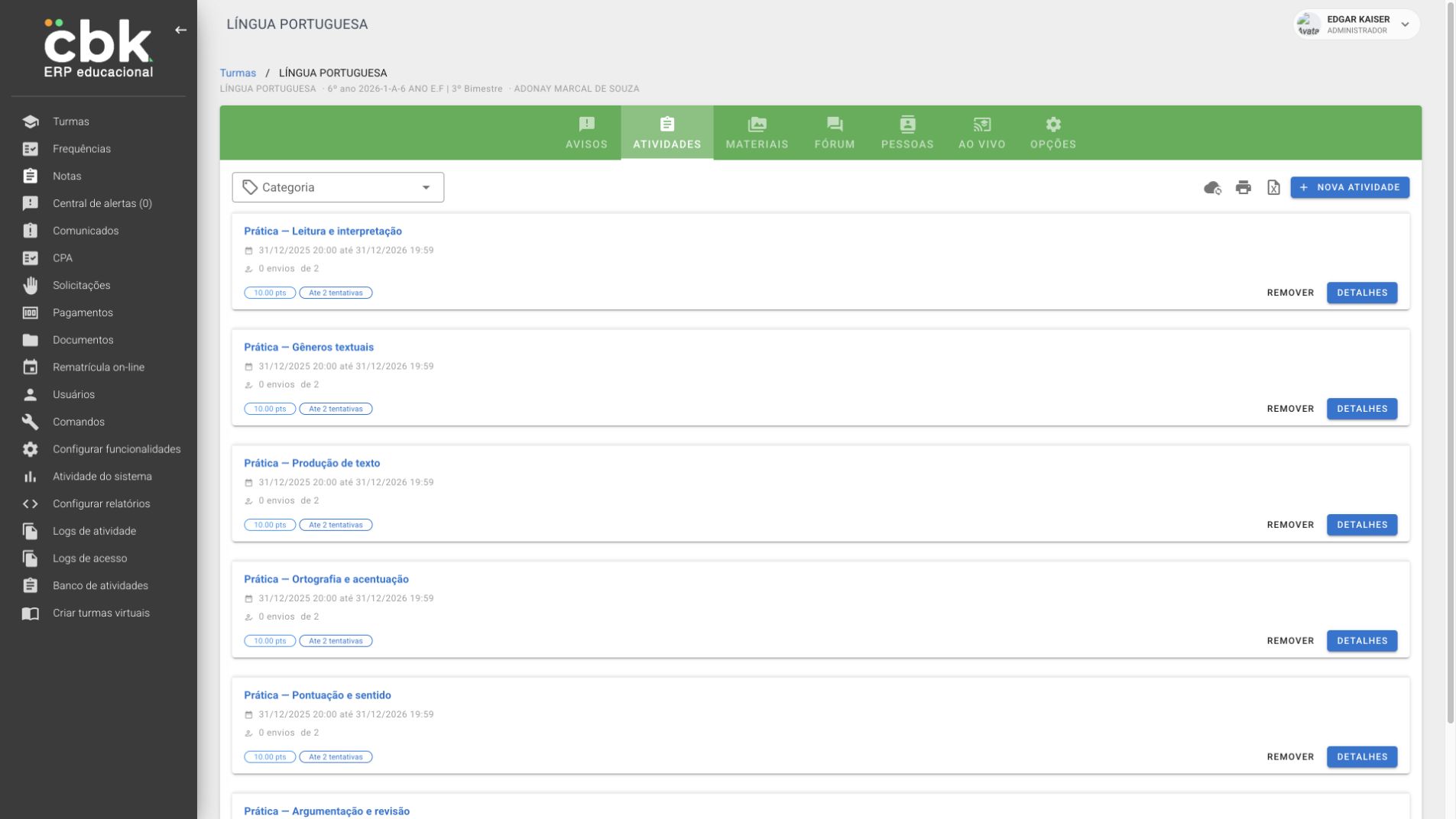This screenshot has width=1456, height=819.
Task: Collapse sidebar with back arrow icon
Action: [x=180, y=30]
